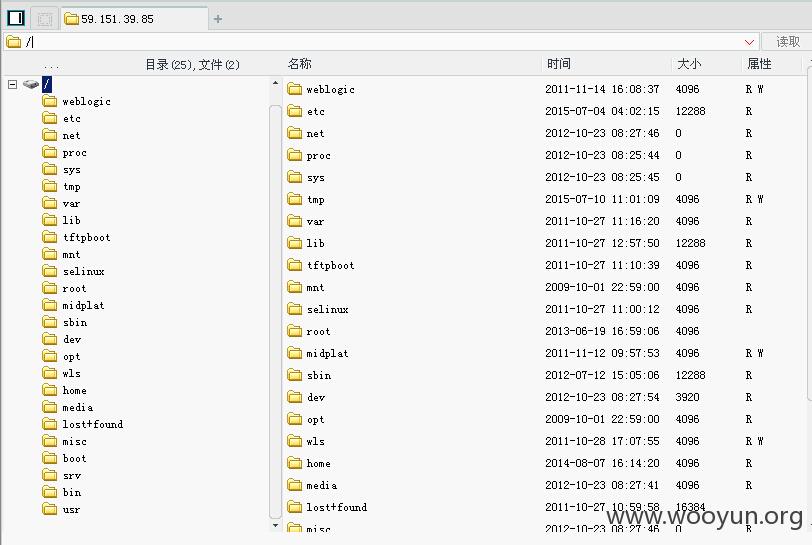Select home row in the file list
This screenshot has height=545, width=812.
tap(544, 464)
